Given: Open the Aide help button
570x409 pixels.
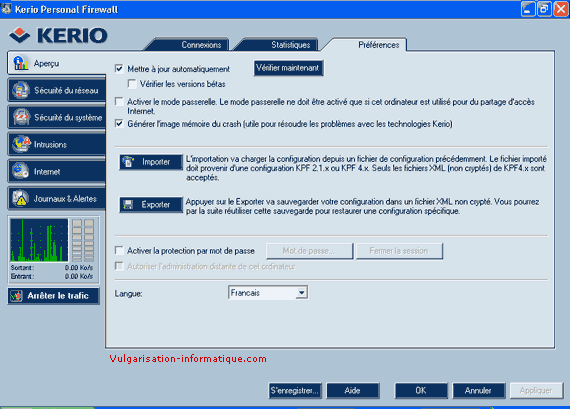Looking at the screenshot, I should (353, 390).
